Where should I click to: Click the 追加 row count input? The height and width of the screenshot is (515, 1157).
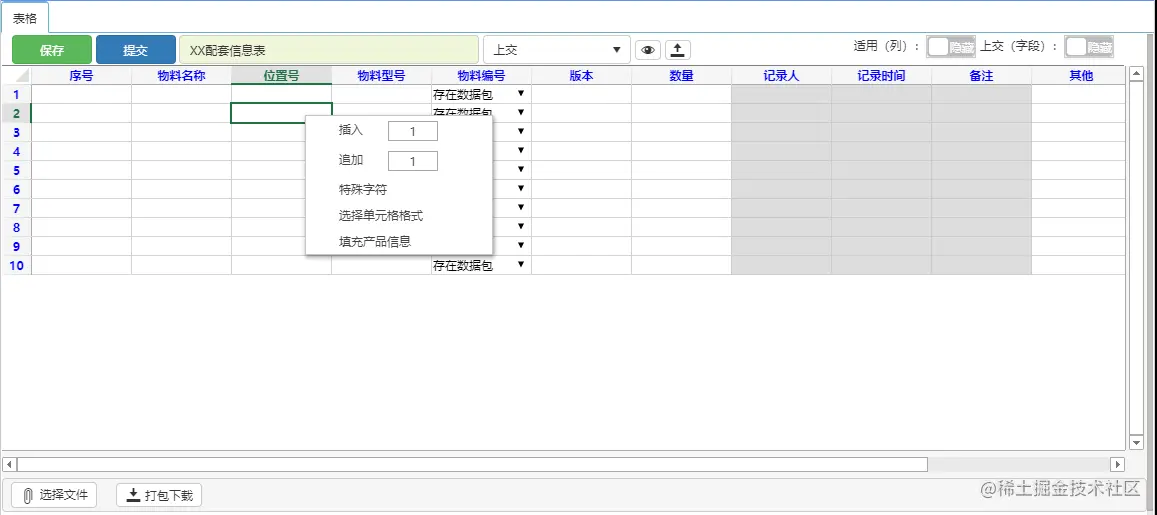[412, 161]
